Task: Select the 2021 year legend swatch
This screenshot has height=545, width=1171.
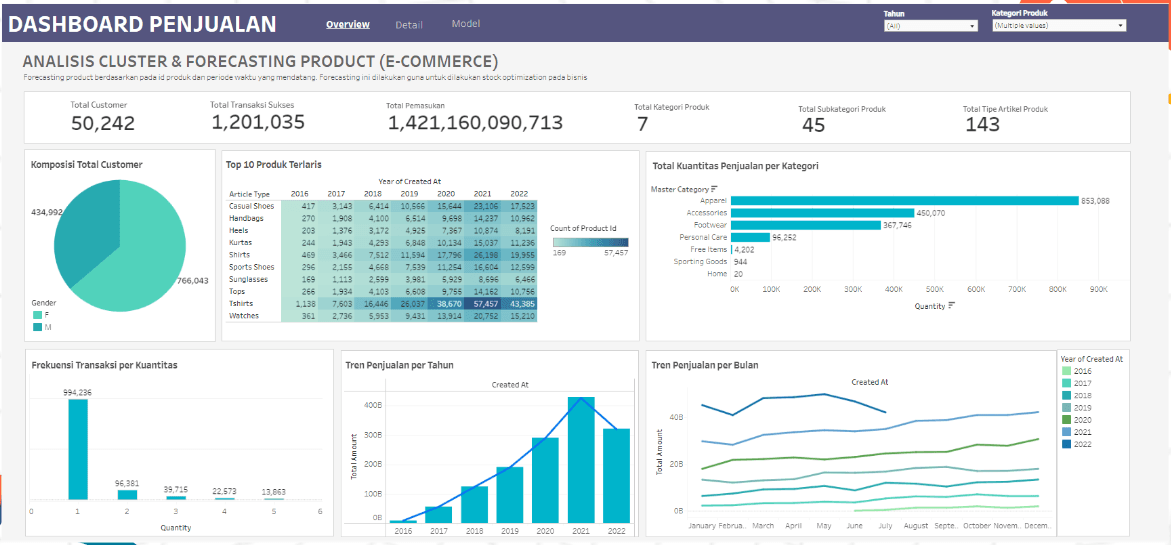Action: (x=1066, y=432)
